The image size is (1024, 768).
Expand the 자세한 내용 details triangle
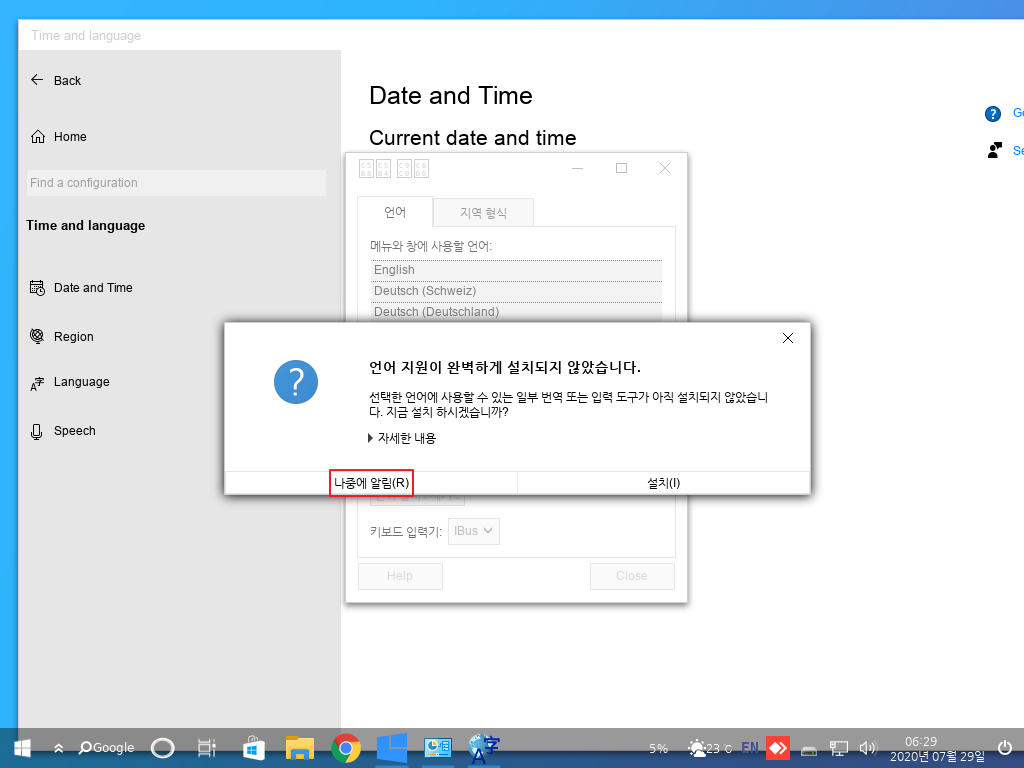[371, 438]
